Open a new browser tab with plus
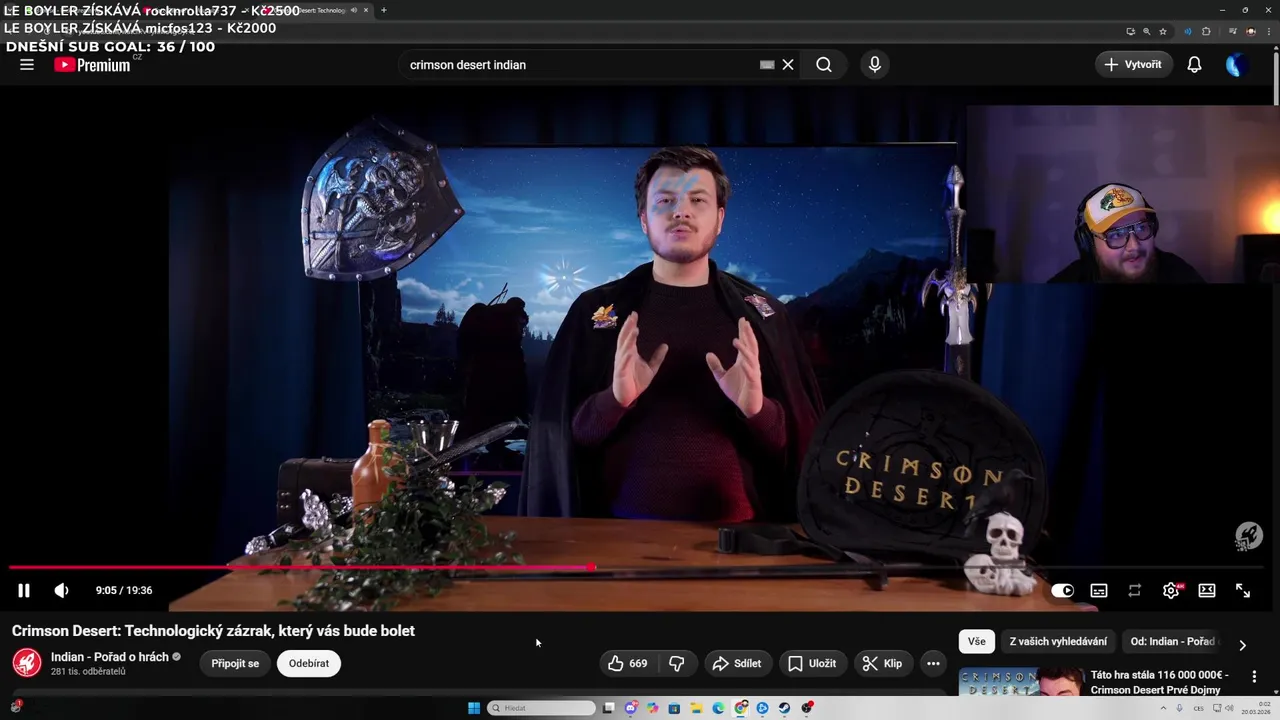Screen dimensions: 1280x720 click(384, 10)
